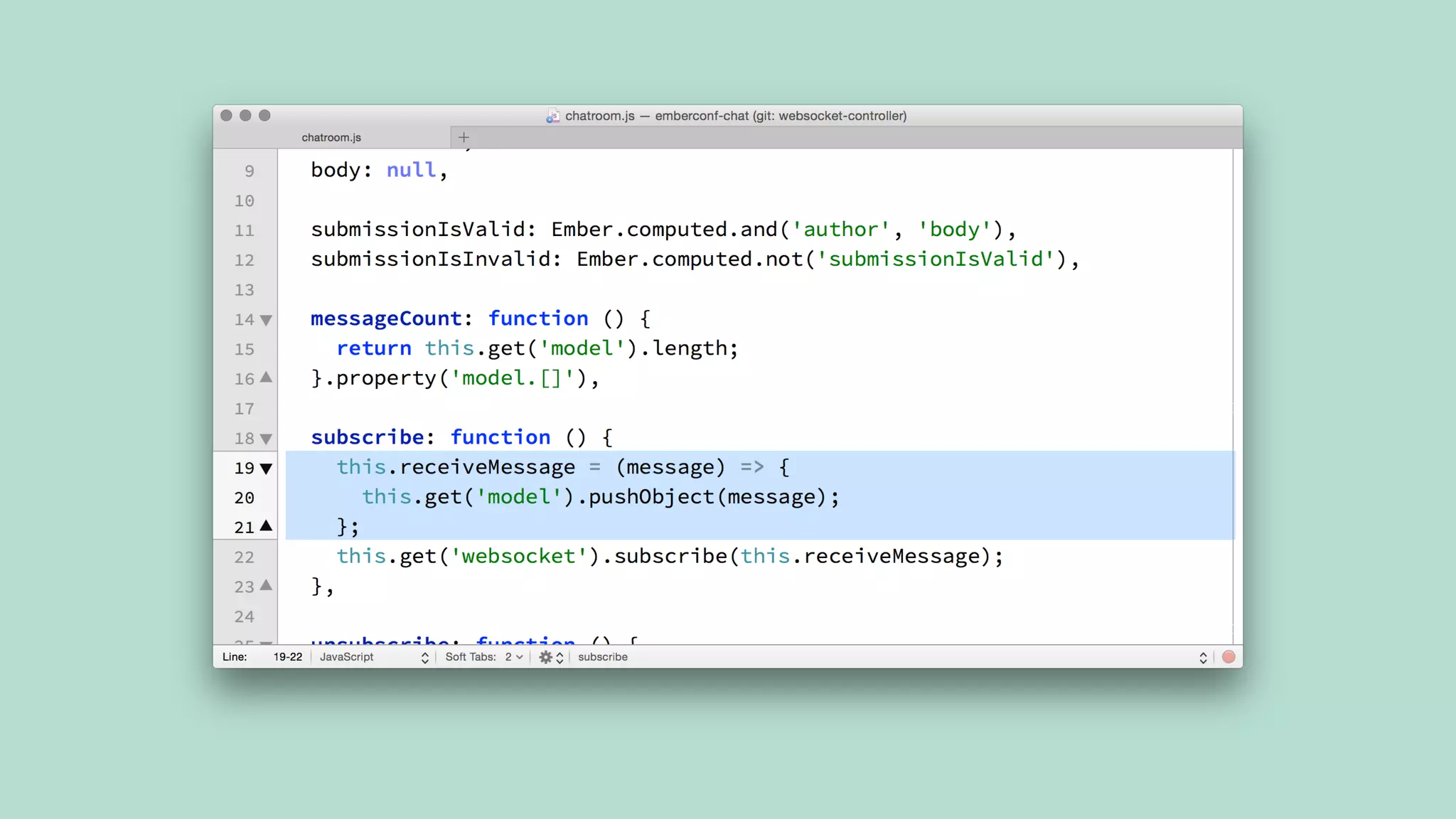Click the Line 19-22 position indicator
The width and height of the screenshot is (1456, 819).
(x=287, y=657)
